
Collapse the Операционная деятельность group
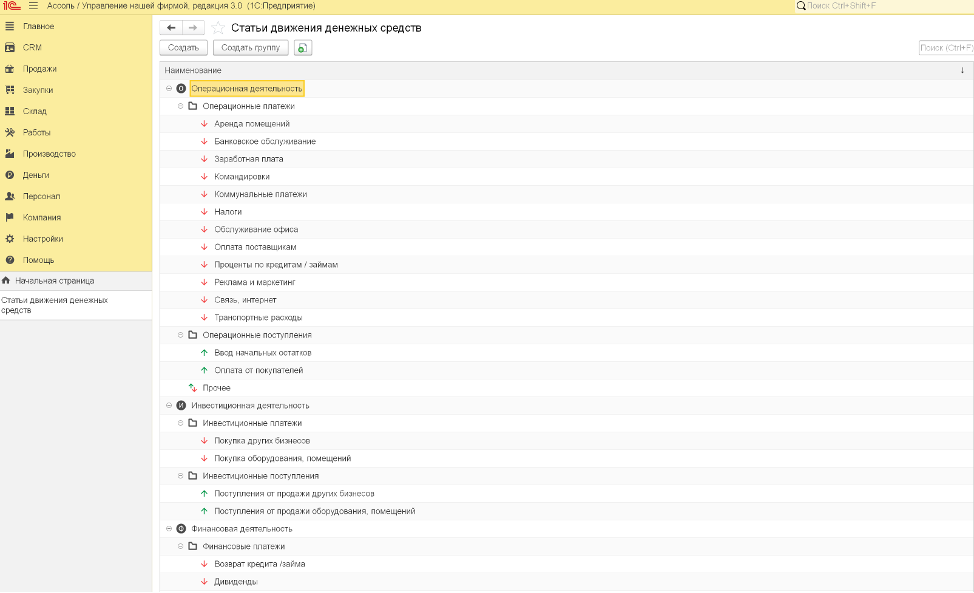pyautogui.click(x=169, y=89)
